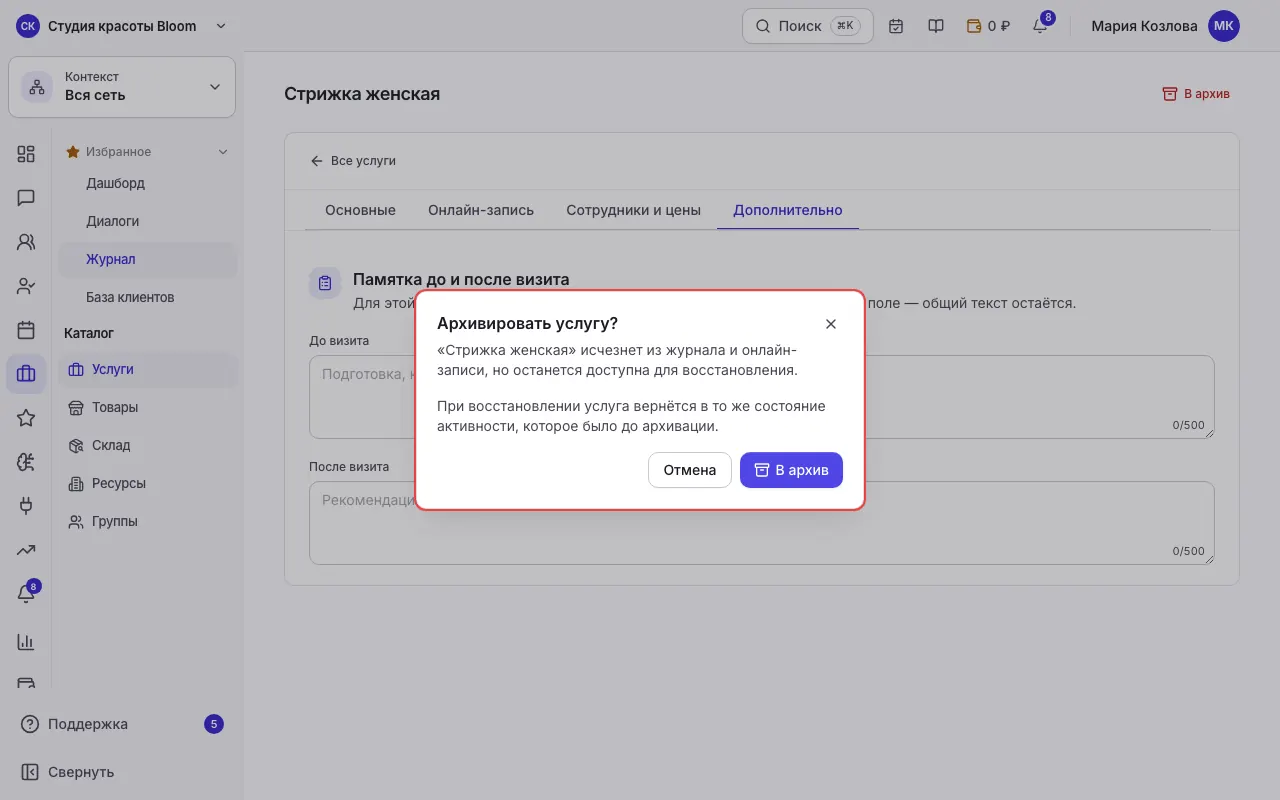Screen dimensions: 1280x800
Task: Confirm with the purple "В архив" dialog button
Action: 791,470
